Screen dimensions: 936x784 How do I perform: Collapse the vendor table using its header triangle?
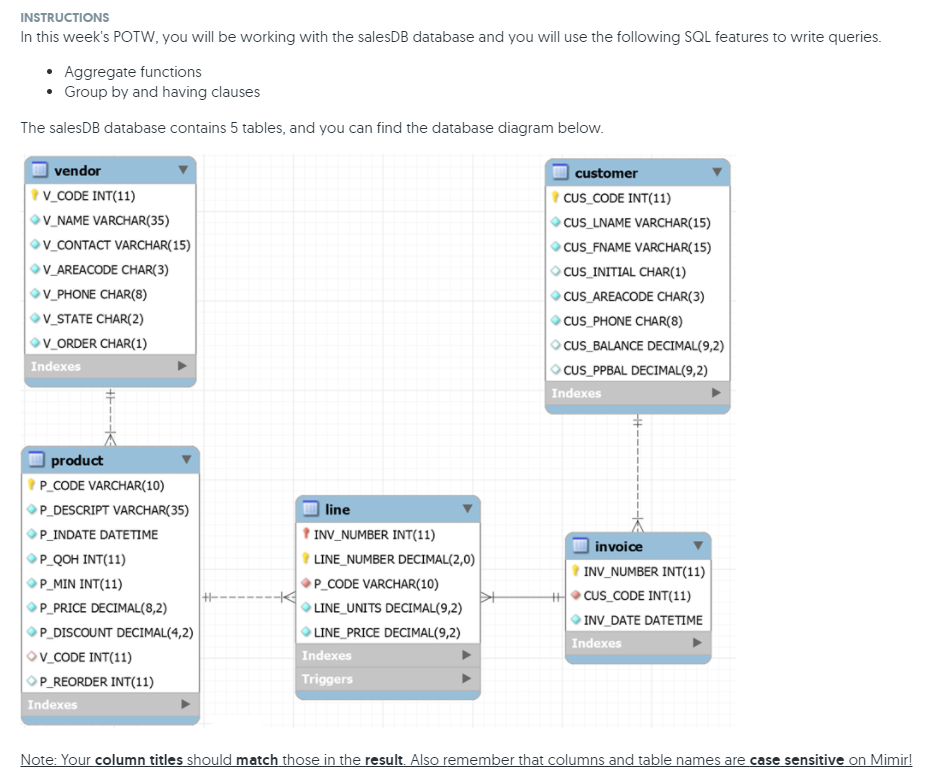tap(182, 171)
